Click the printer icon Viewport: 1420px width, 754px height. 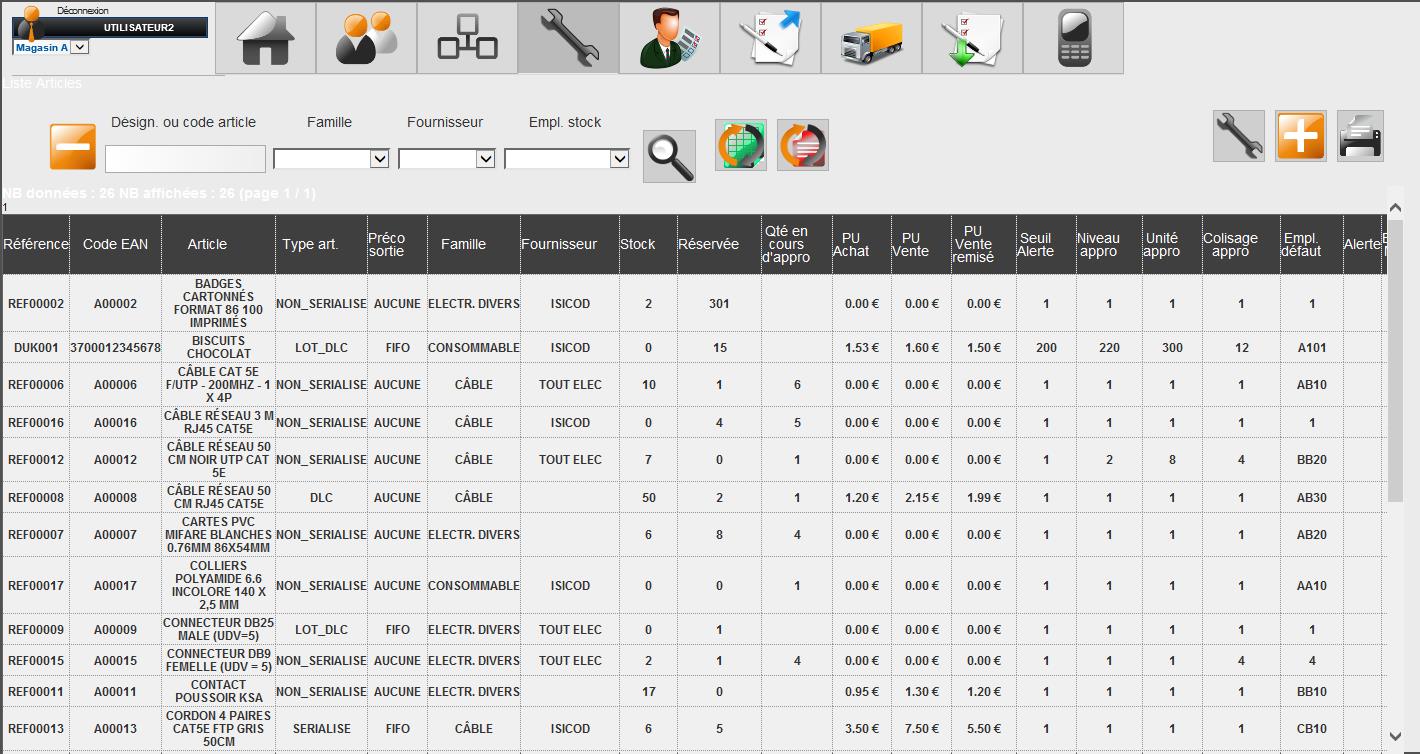(1360, 136)
